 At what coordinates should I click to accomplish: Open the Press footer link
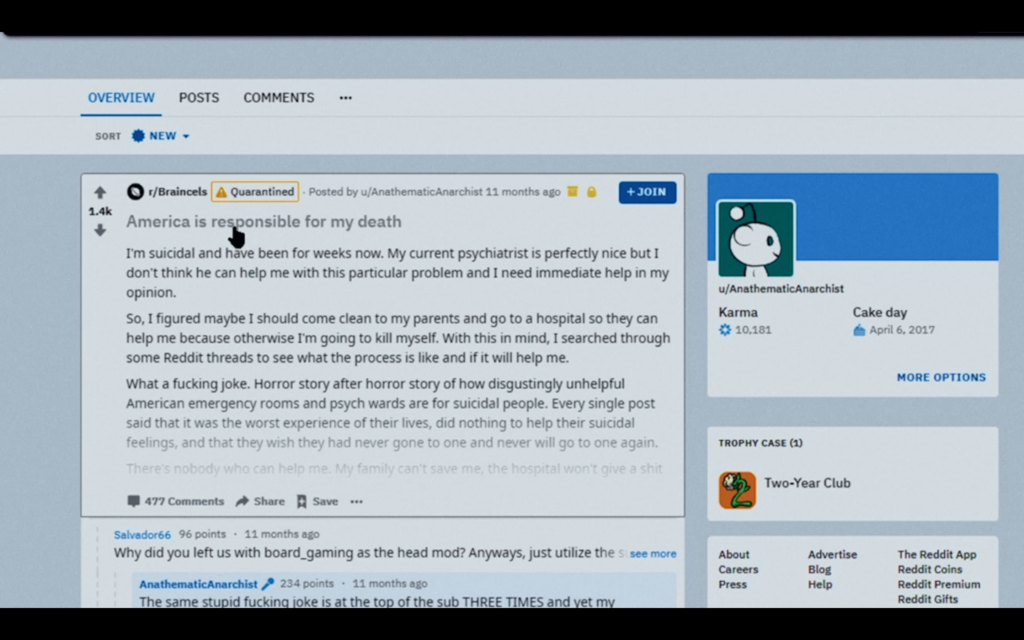(x=733, y=584)
